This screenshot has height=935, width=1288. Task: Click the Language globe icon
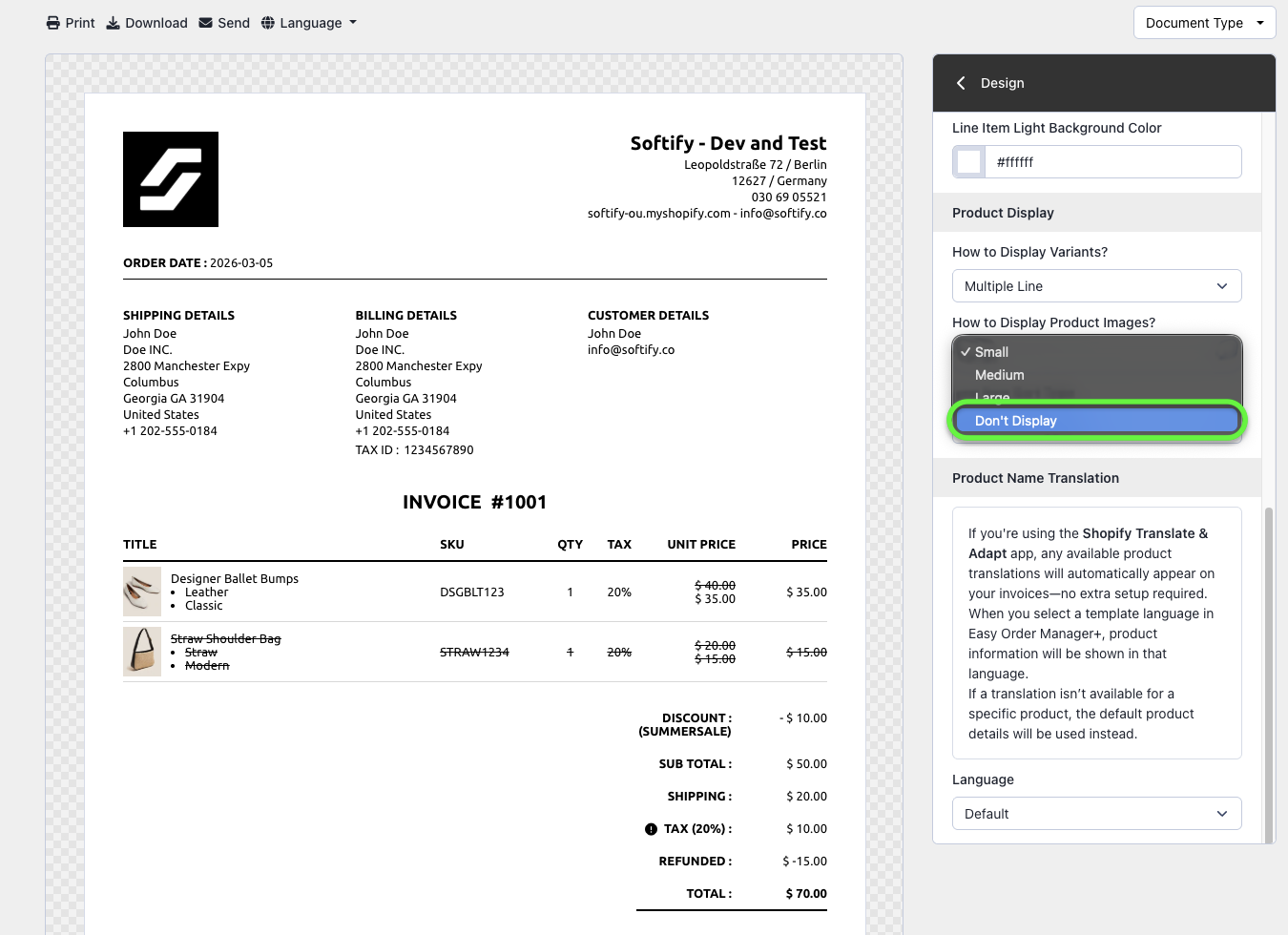268,23
